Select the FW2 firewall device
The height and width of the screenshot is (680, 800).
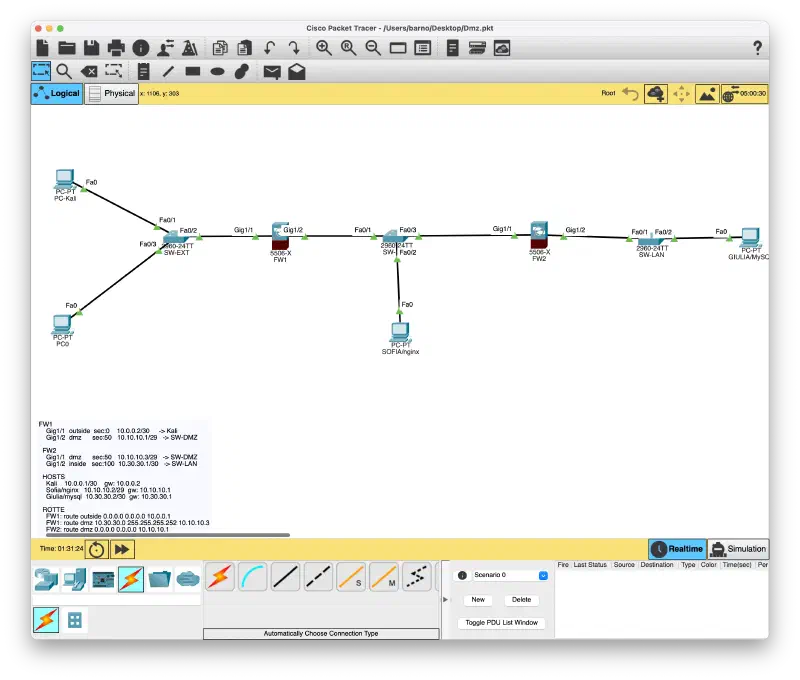[539, 235]
